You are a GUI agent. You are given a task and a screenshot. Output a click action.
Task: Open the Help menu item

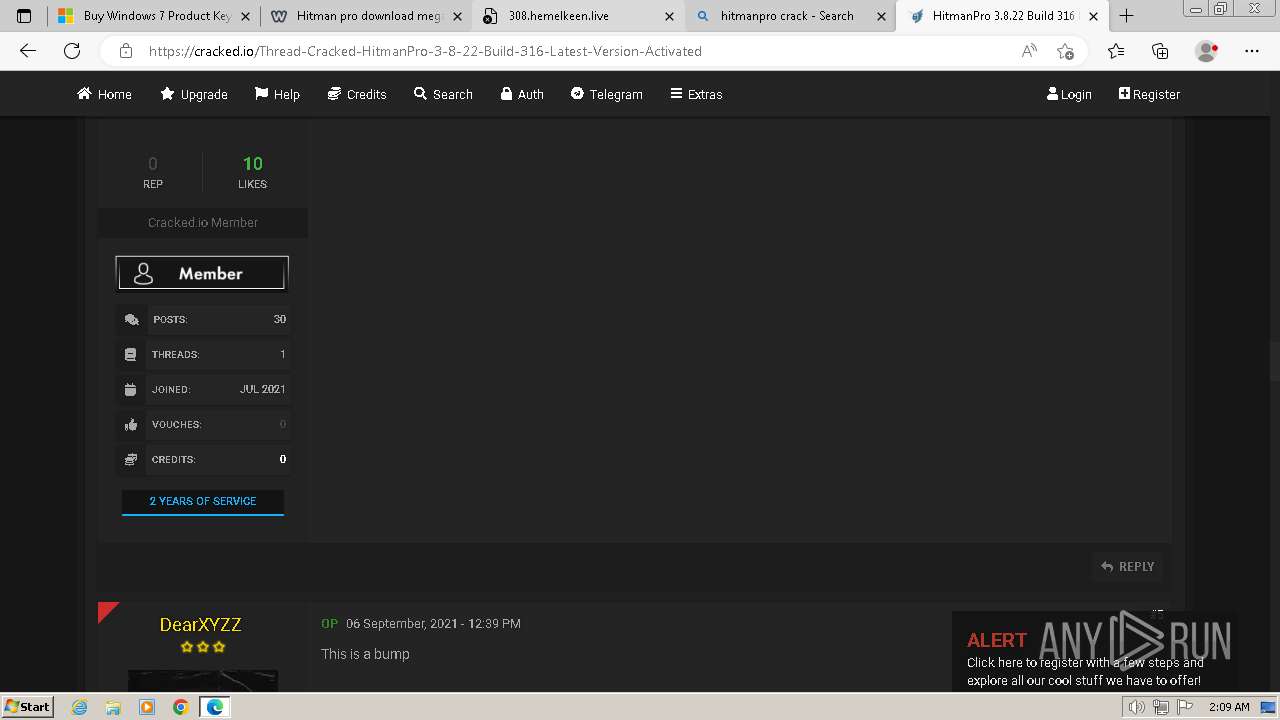277,94
